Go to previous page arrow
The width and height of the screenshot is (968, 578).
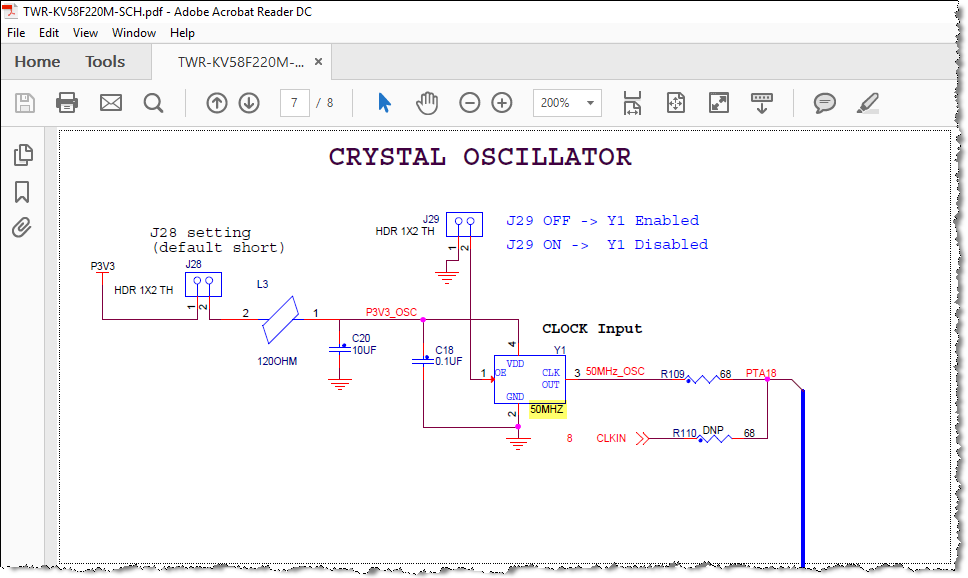[217, 103]
